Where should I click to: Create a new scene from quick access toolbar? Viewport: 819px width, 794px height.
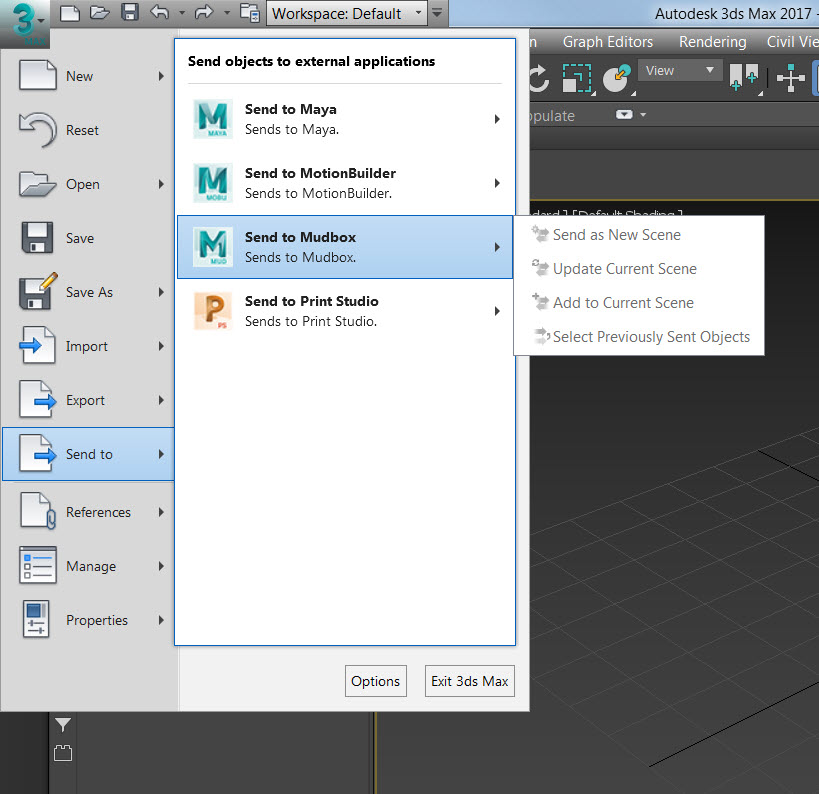click(70, 13)
